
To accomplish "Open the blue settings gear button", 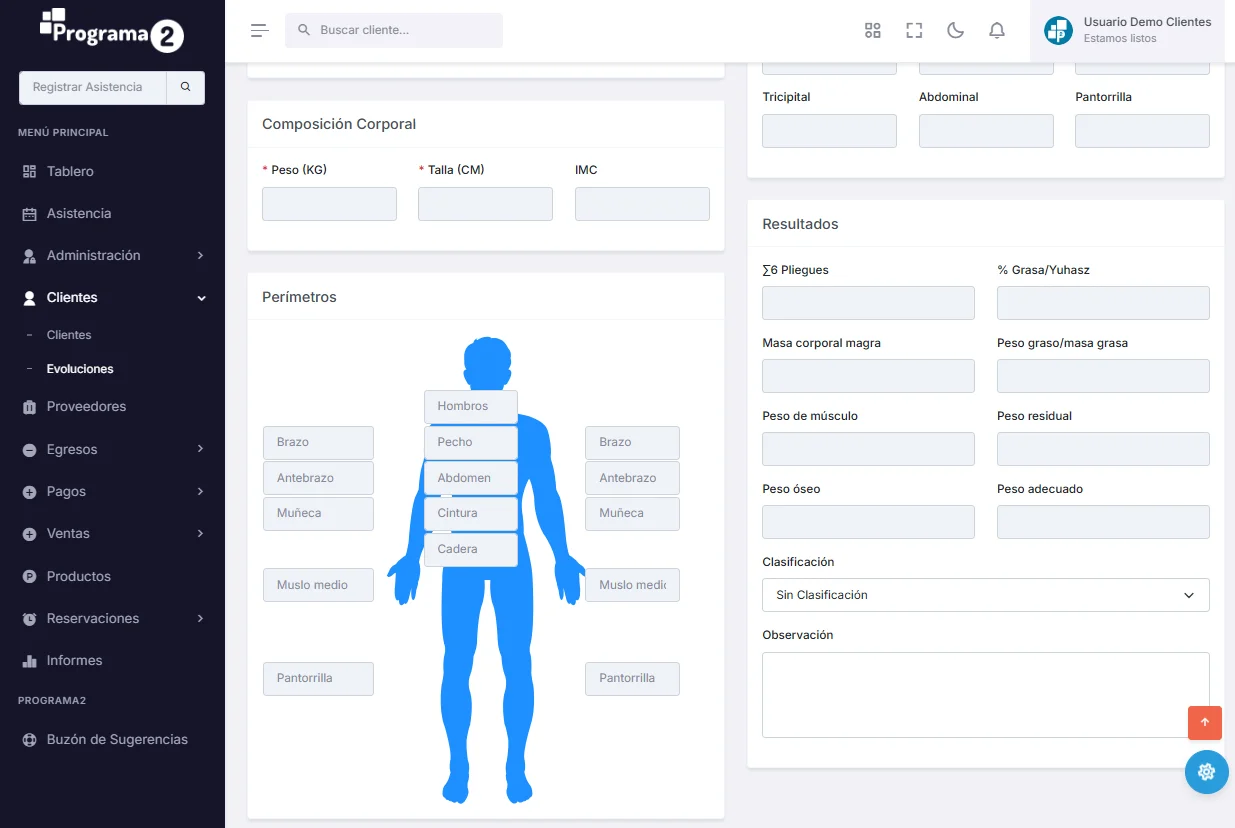I will (x=1206, y=772).
